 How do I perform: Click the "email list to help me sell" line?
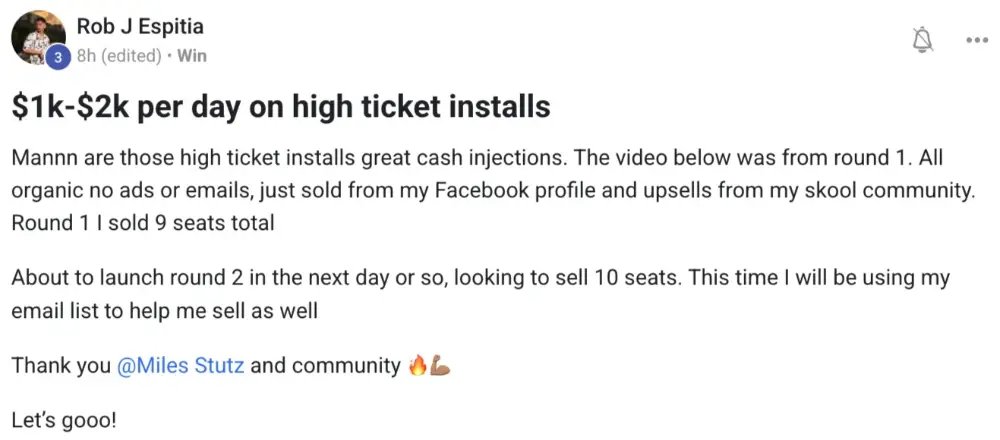164,311
